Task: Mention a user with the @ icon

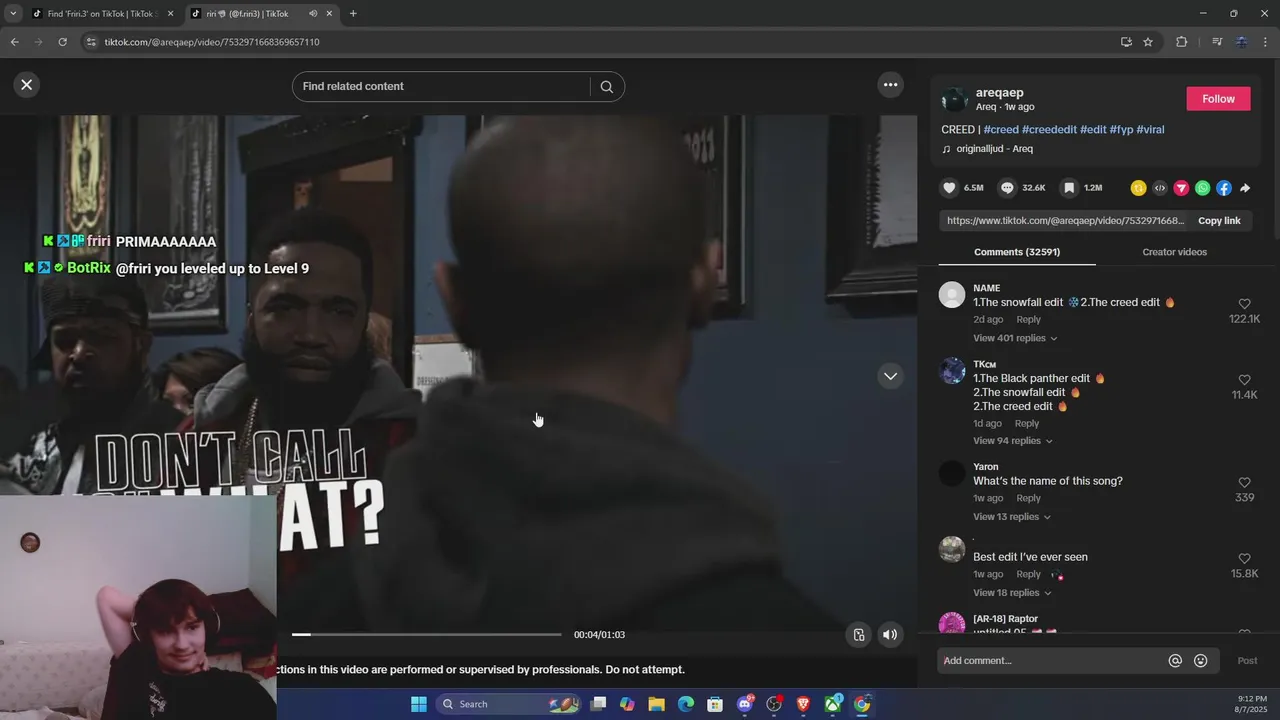Action: (x=1175, y=661)
